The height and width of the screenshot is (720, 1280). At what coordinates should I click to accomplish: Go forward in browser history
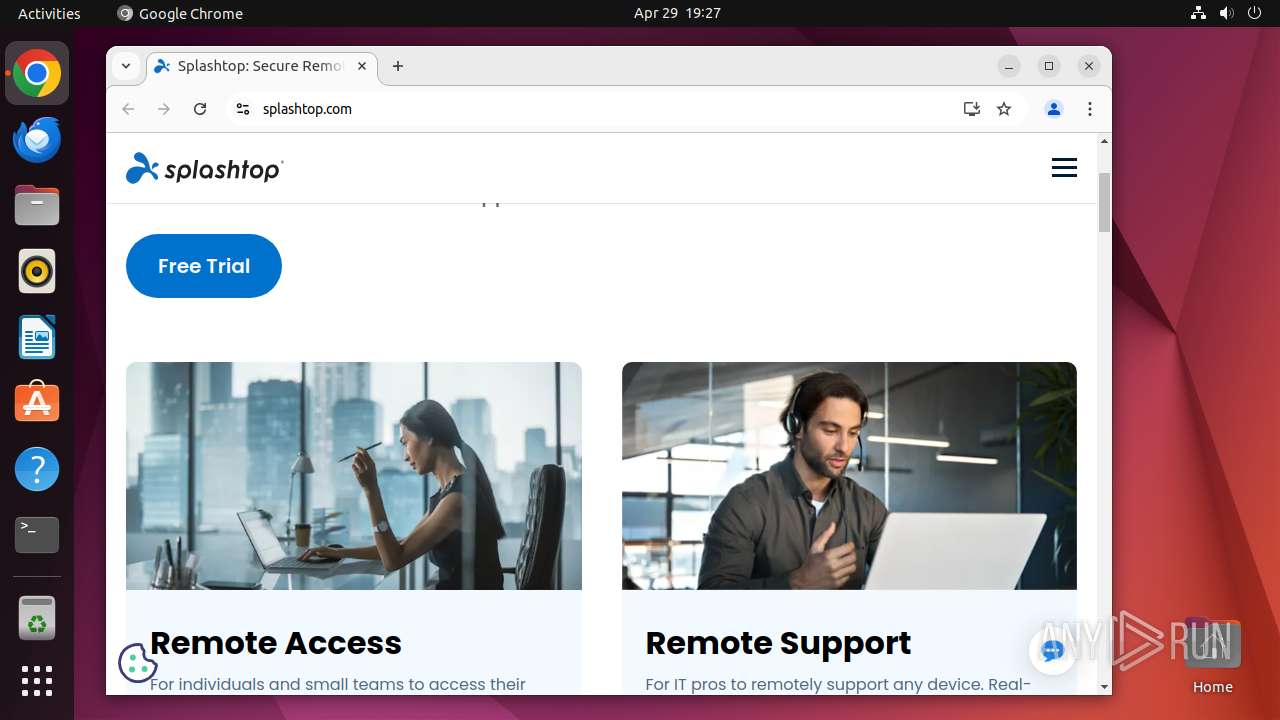point(164,109)
